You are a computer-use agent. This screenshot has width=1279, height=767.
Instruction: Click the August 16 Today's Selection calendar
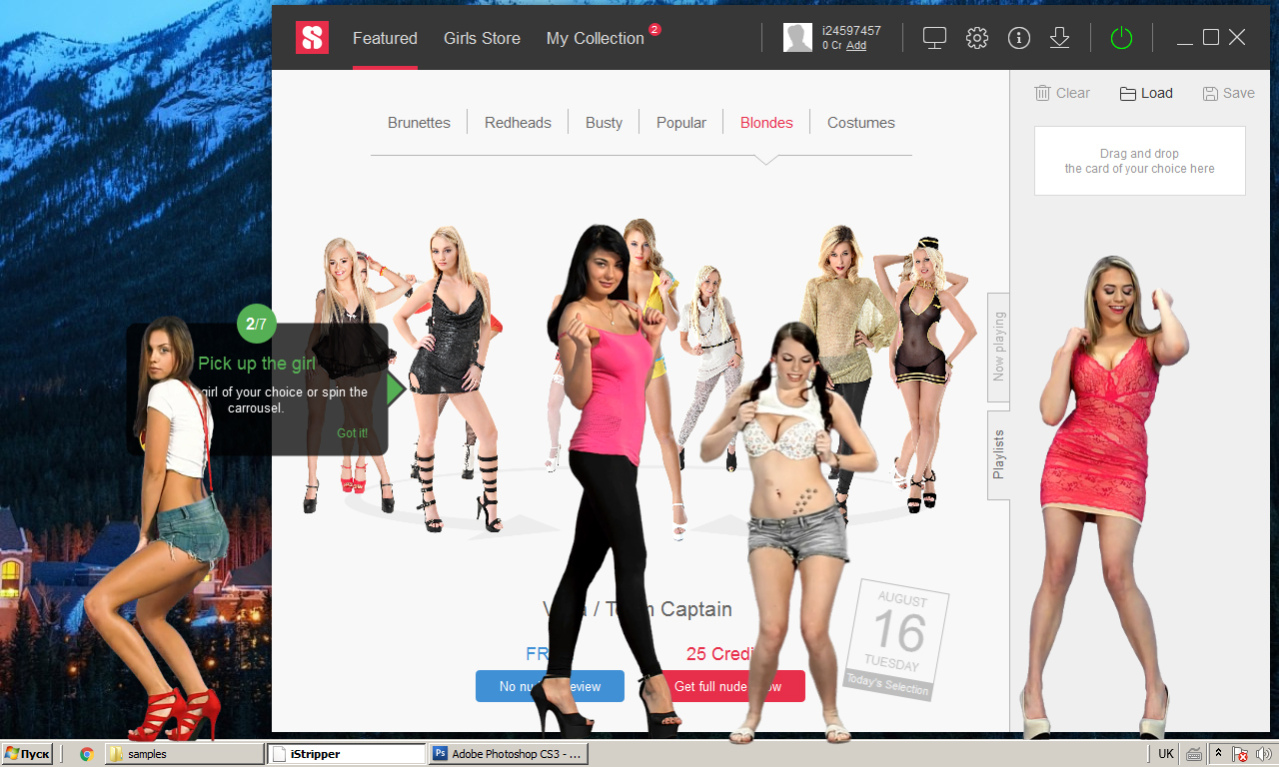(x=896, y=638)
